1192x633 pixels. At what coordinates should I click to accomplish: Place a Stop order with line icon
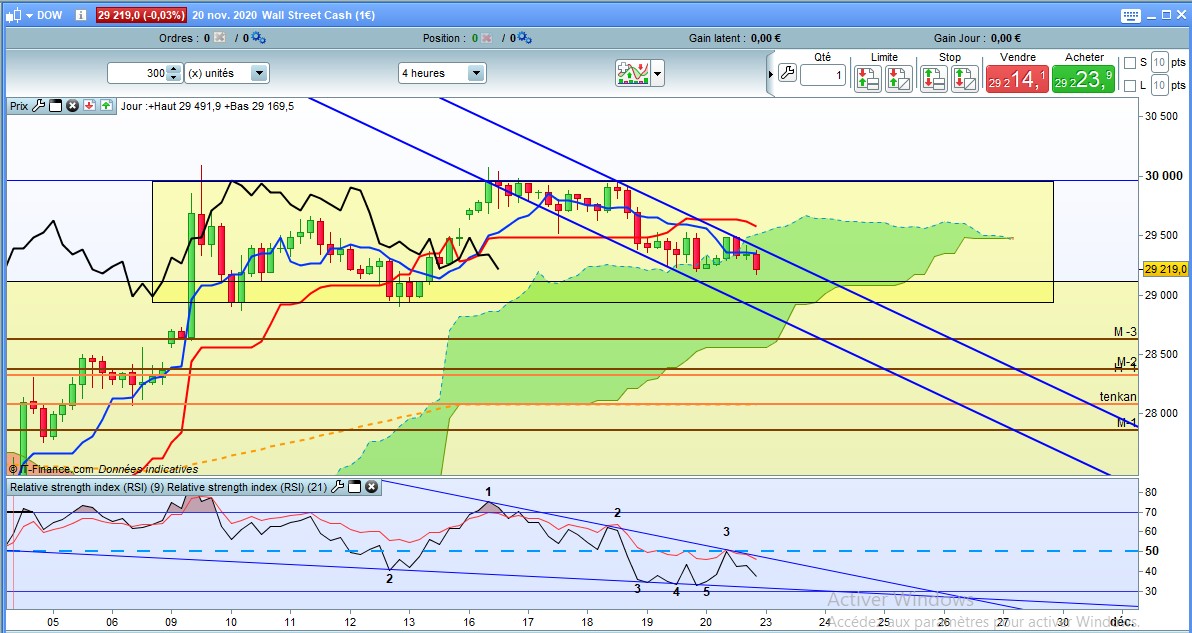pos(934,79)
